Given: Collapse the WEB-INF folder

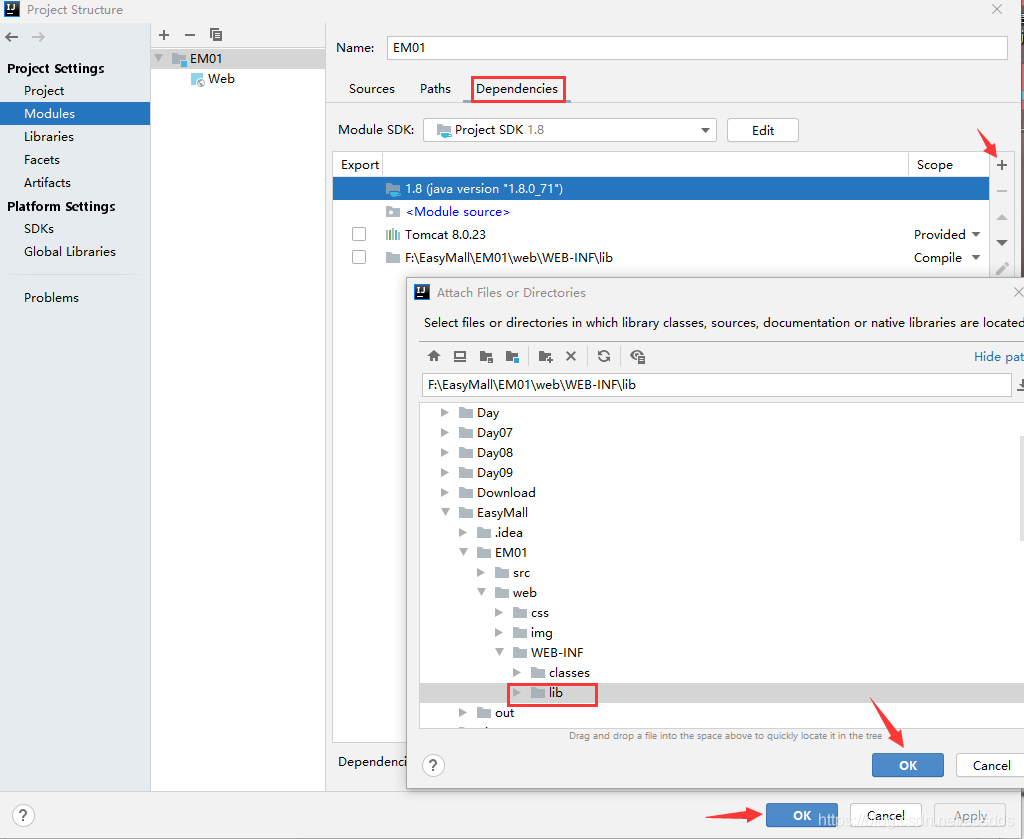Looking at the screenshot, I should (x=499, y=652).
